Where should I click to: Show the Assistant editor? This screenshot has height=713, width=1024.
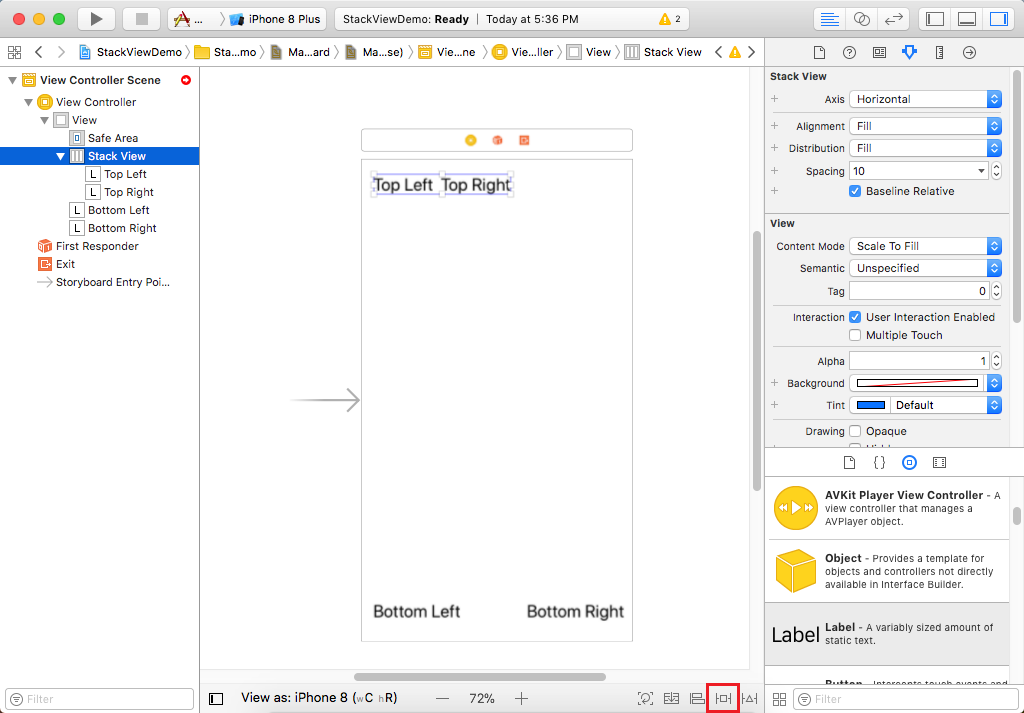861,19
